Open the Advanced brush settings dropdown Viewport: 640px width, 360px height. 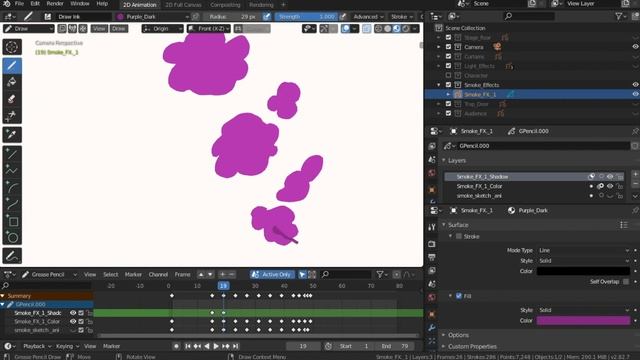pos(369,17)
